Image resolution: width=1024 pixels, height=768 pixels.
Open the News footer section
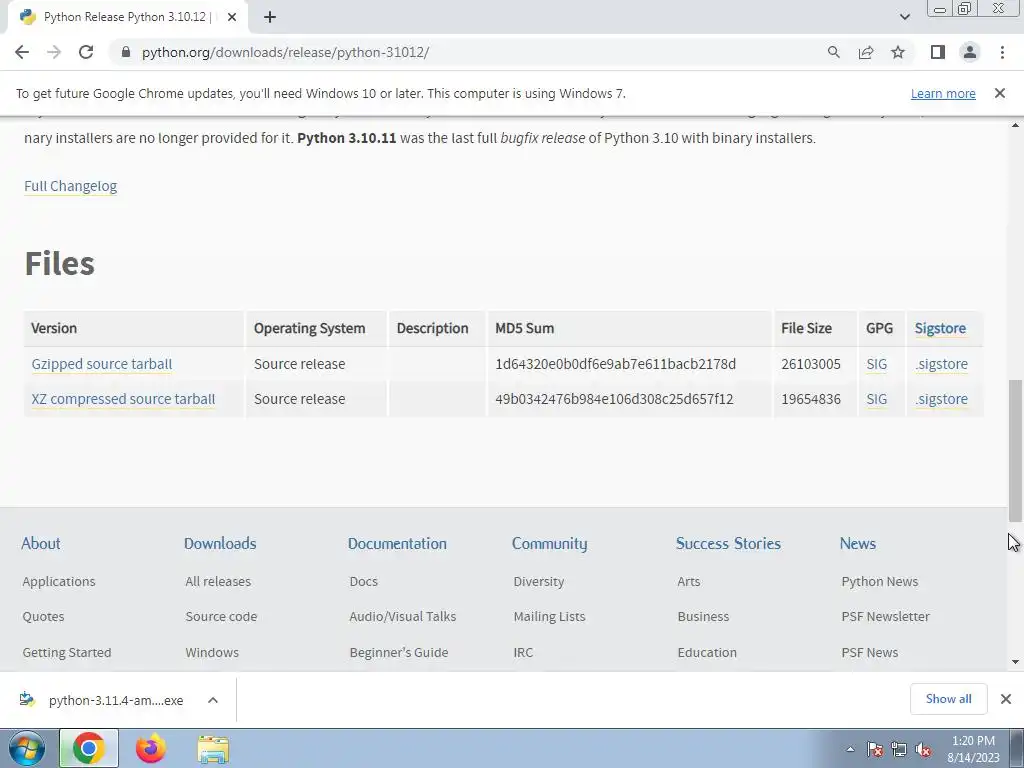pyautogui.click(x=857, y=543)
